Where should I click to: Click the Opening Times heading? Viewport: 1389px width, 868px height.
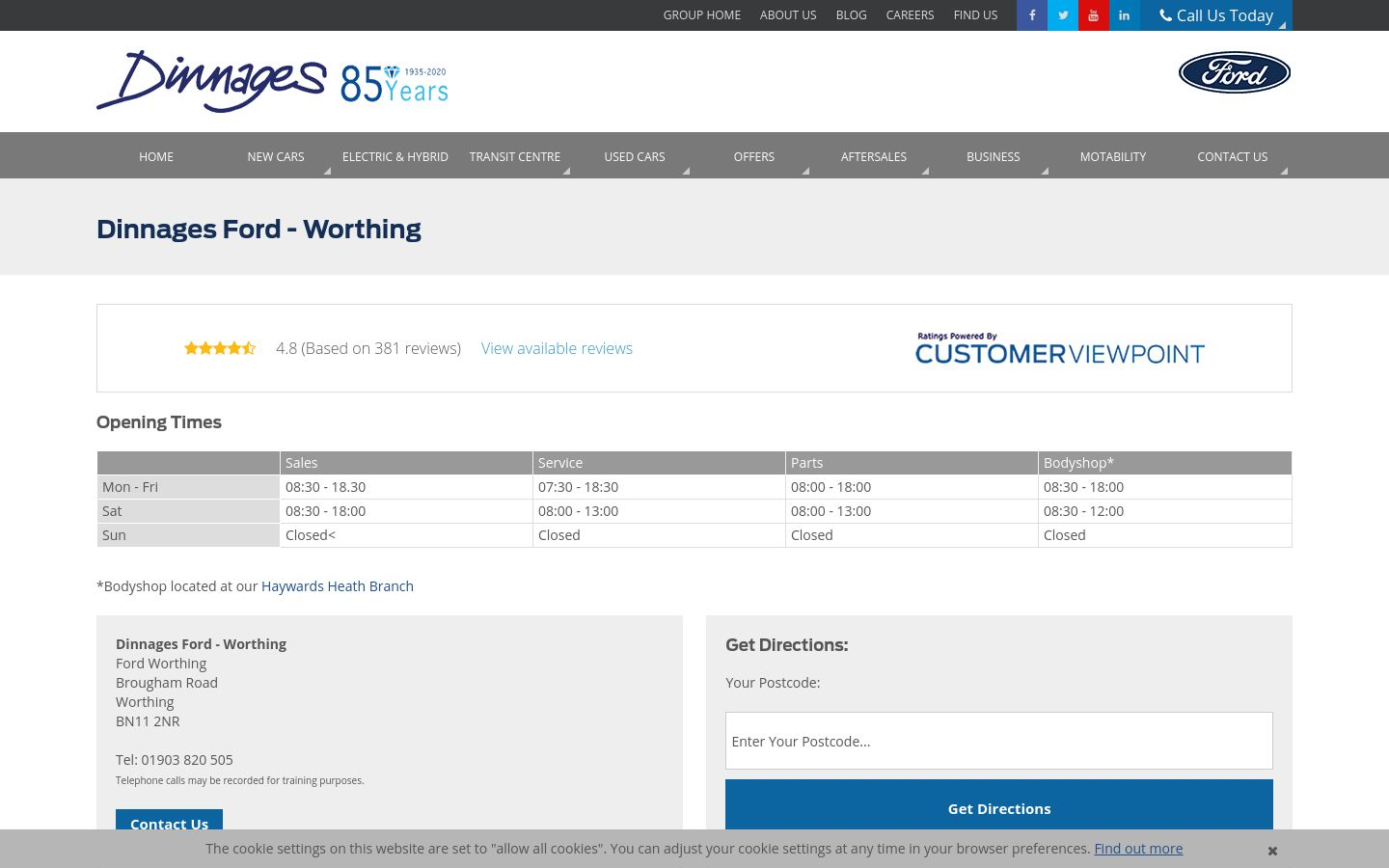pos(159,422)
